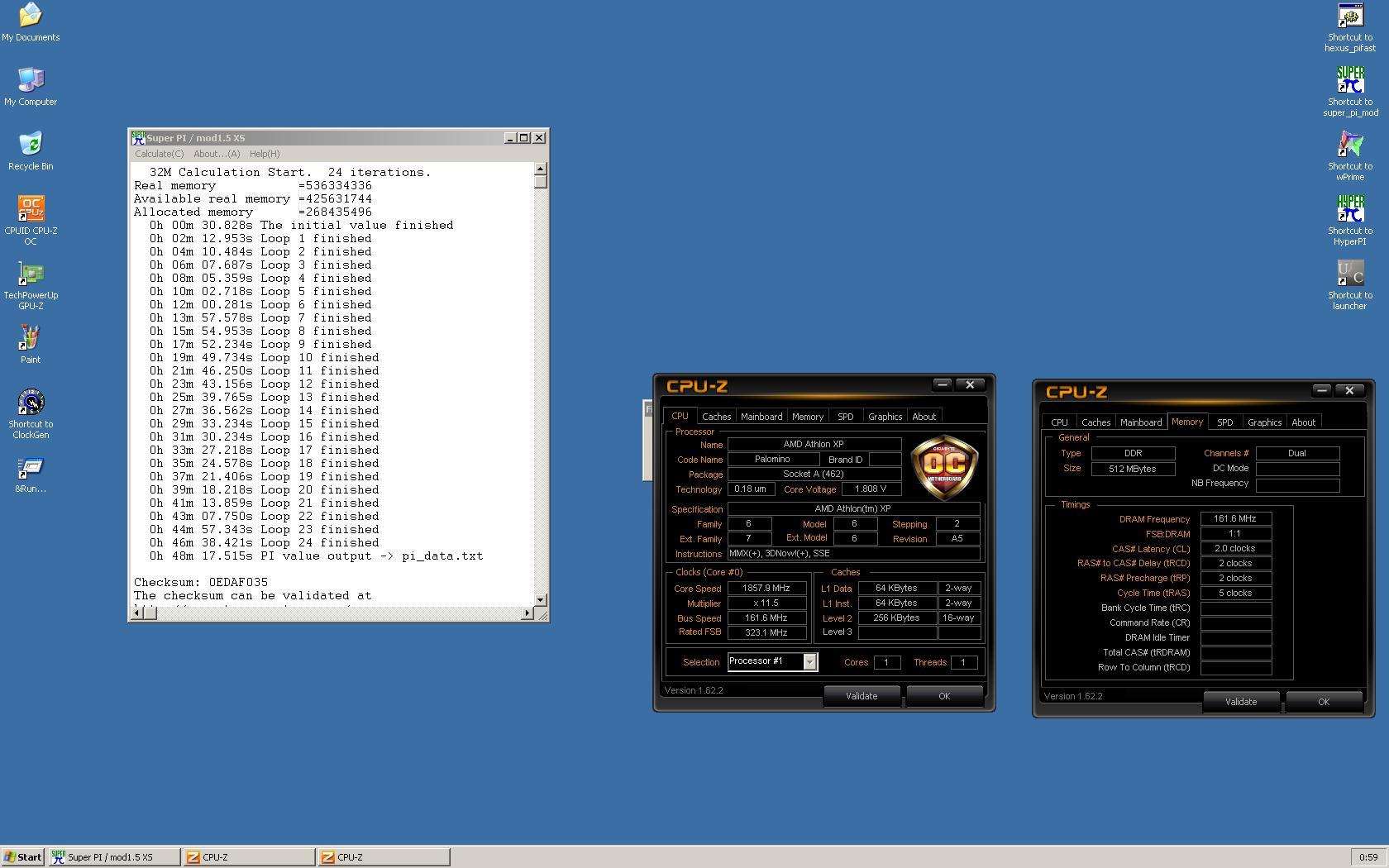Switch to Caches tab in left CPU-Z window
The image size is (1389, 868).
click(x=716, y=417)
